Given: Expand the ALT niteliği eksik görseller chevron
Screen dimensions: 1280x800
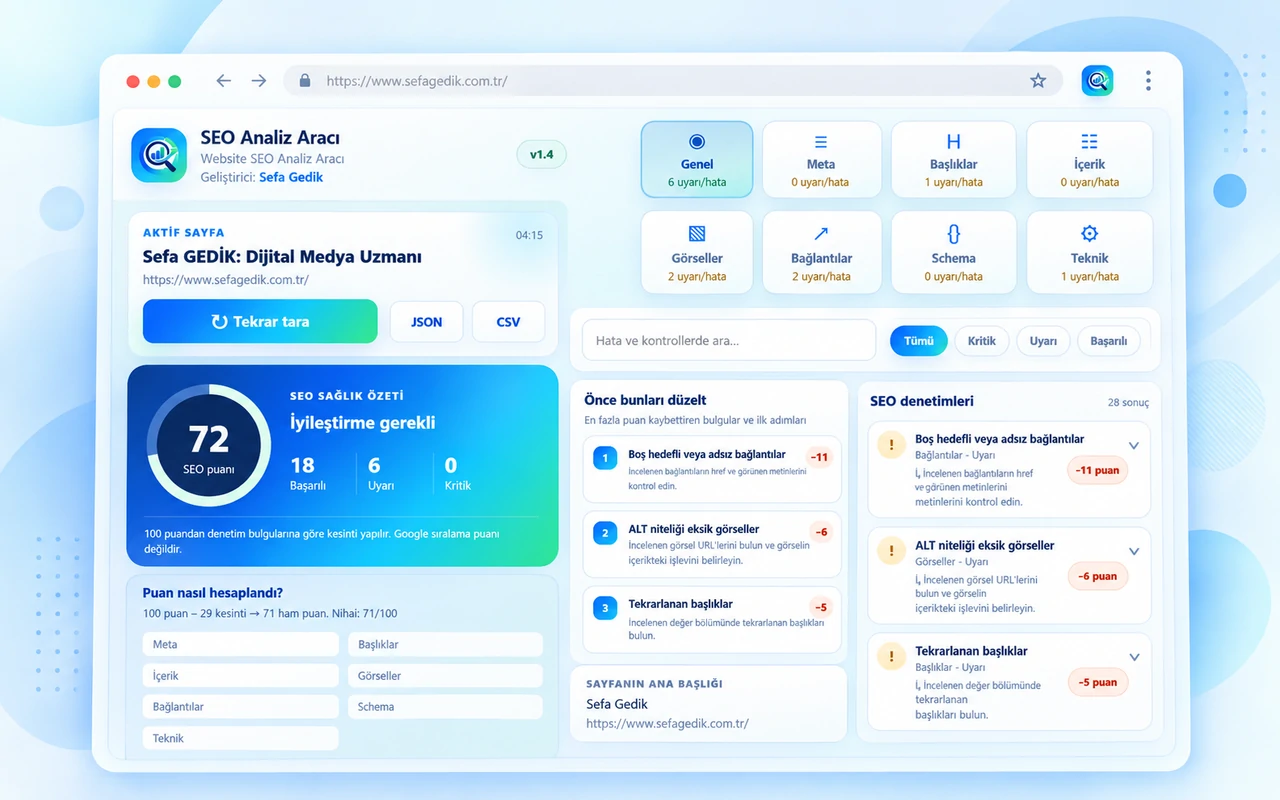Looking at the screenshot, I should tap(1134, 552).
